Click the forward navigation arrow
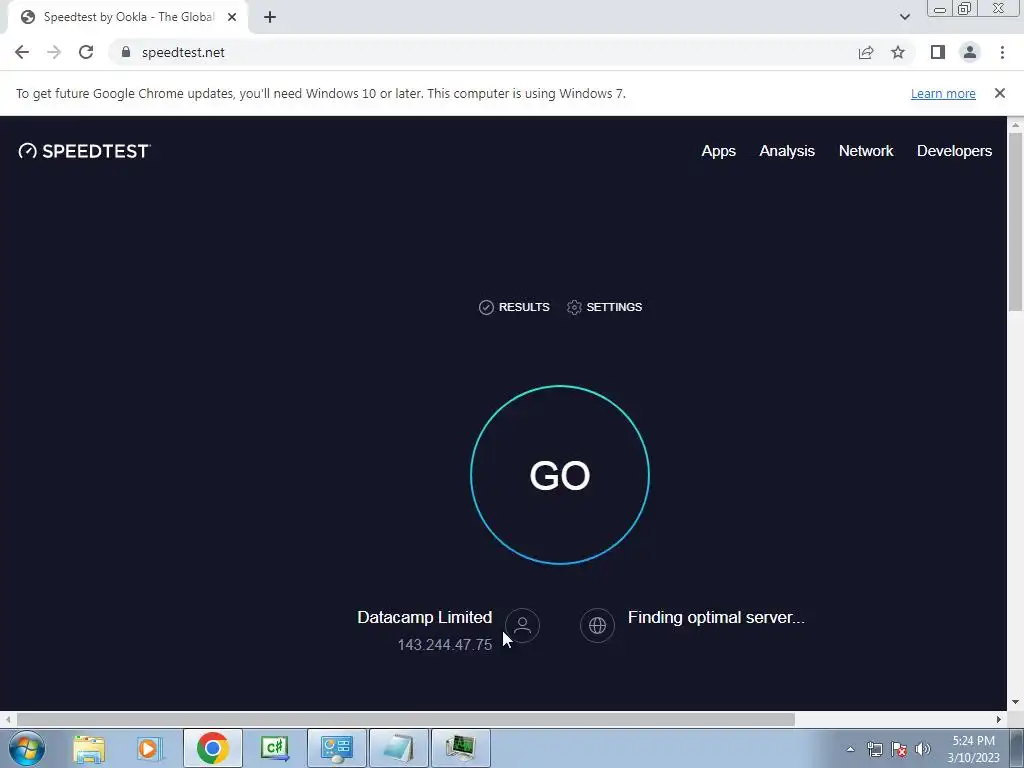Screen dimensions: 1024x768 [x=54, y=52]
